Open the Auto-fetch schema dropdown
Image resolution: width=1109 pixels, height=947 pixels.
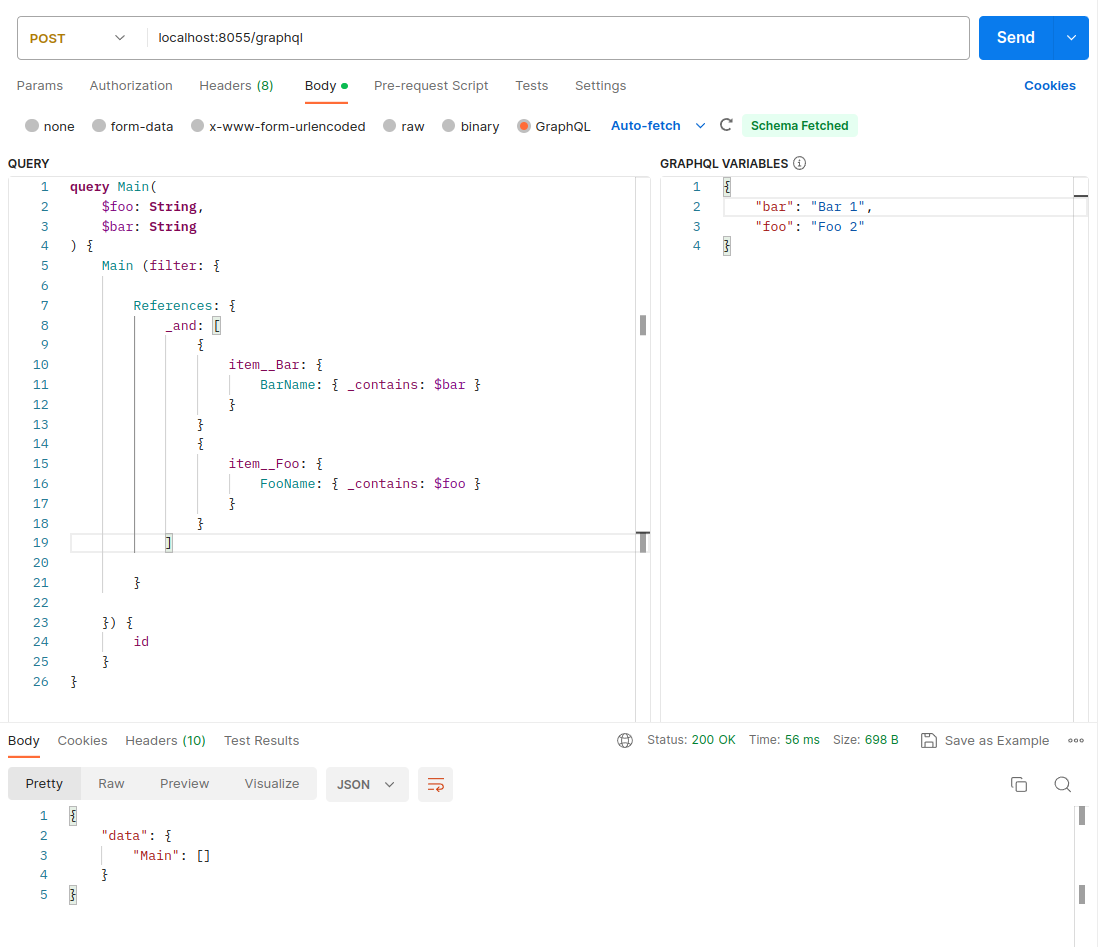pyautogui.click(x=701, y=125)
